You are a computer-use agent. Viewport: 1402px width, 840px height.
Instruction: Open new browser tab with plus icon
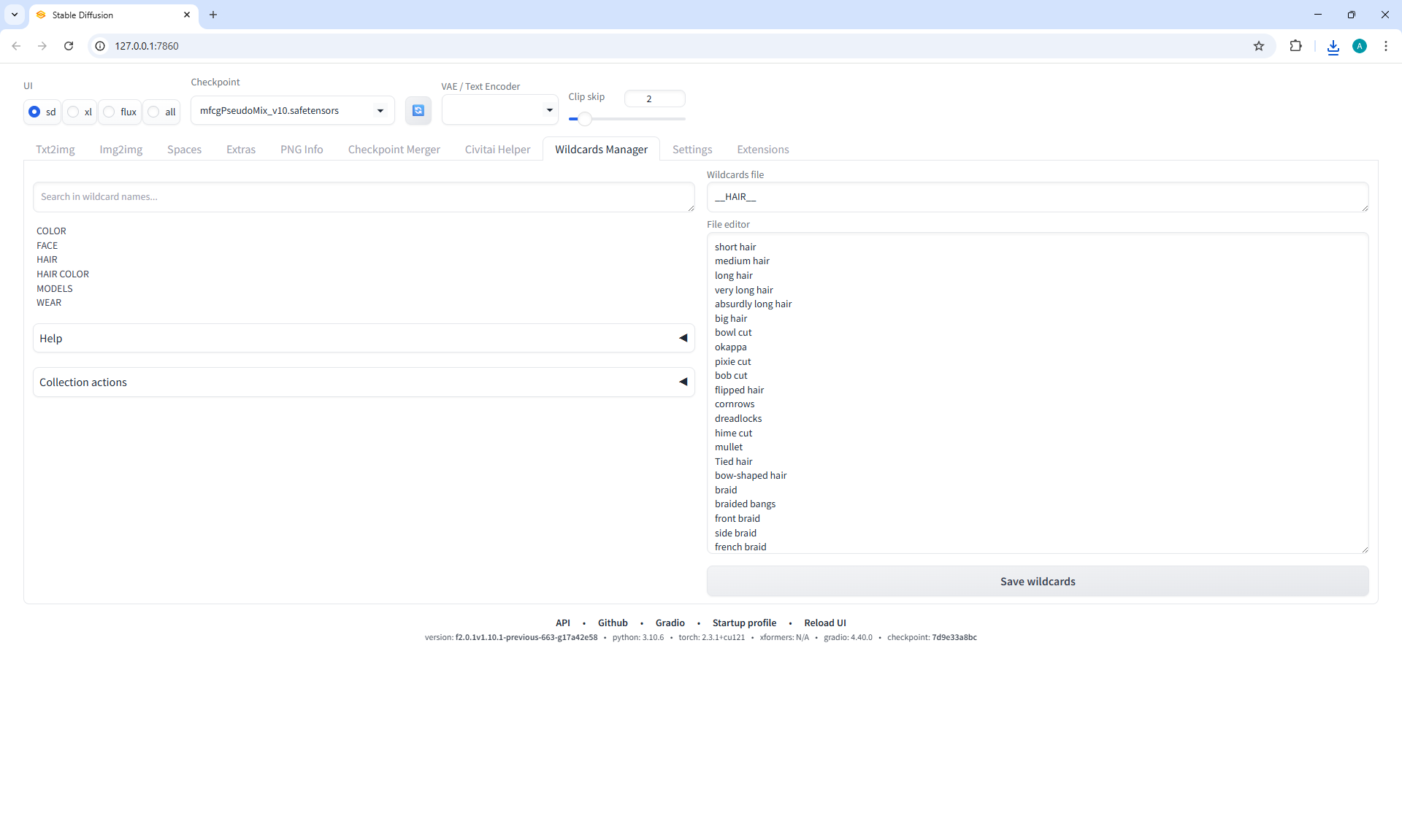click(x=213, y=15)
